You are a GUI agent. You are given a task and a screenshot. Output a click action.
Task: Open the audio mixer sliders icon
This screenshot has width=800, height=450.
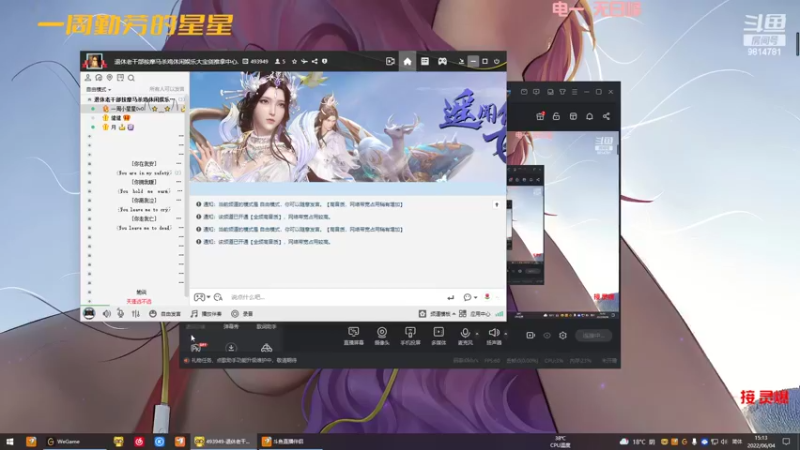pyautogui.click(x=136, y=314)
